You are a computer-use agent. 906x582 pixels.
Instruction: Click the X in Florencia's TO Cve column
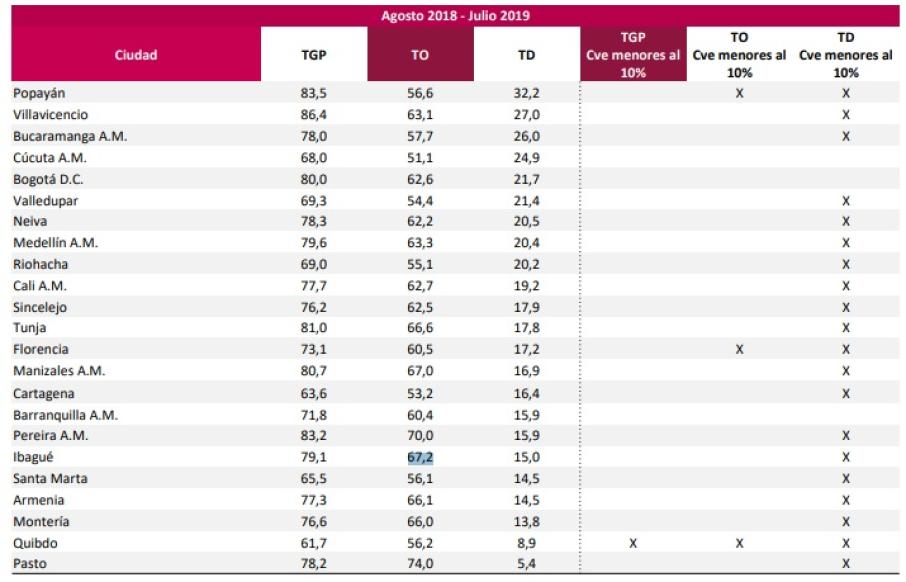click(x=740, y=349)
